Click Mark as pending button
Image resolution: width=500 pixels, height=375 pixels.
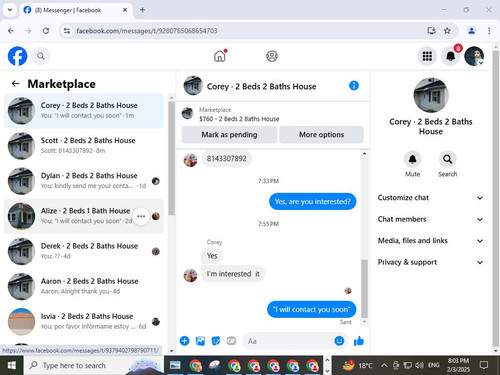pyautogui.click(x=229, y=135)
